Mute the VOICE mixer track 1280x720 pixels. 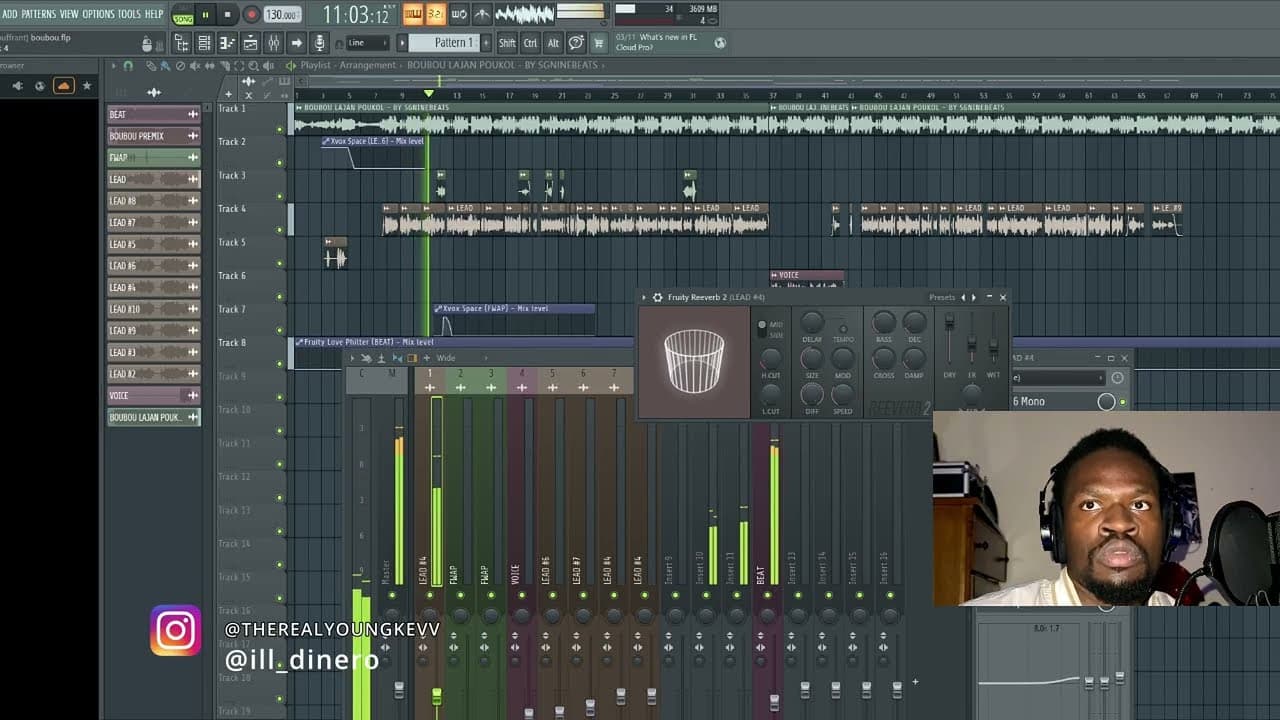tap(521, 596)
